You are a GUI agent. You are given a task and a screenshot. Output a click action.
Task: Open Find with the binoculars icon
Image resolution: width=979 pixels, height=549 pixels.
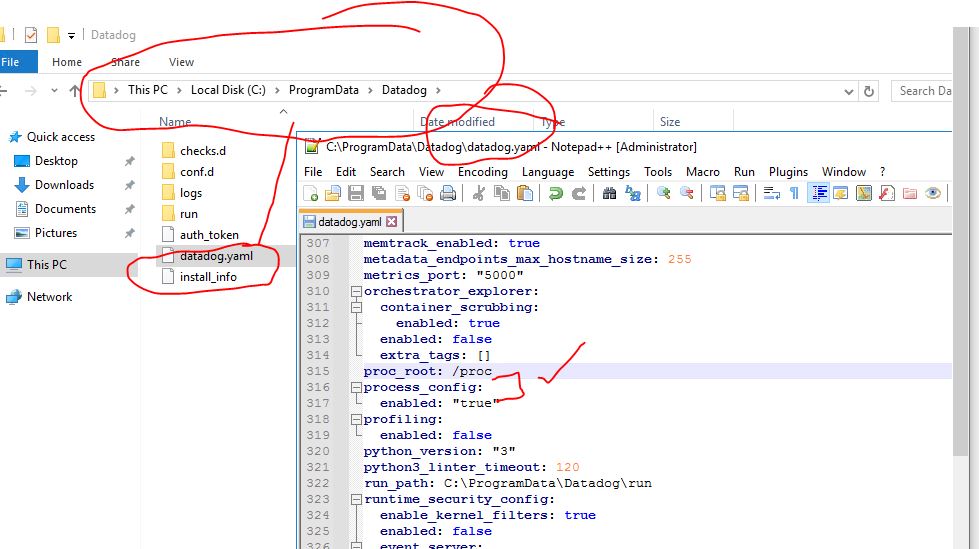tap(609, 194)
